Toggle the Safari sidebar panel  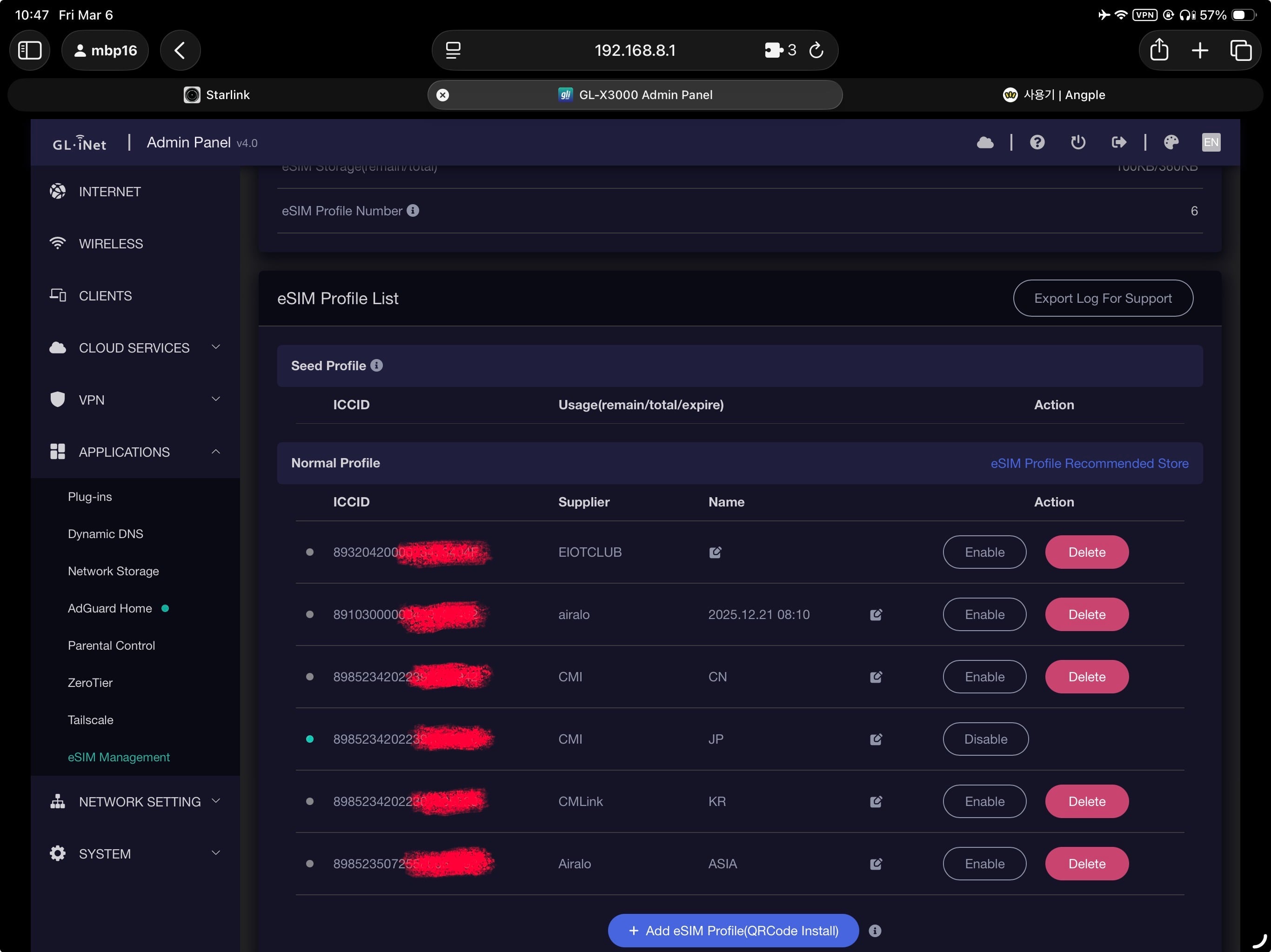tap(30, 51)
